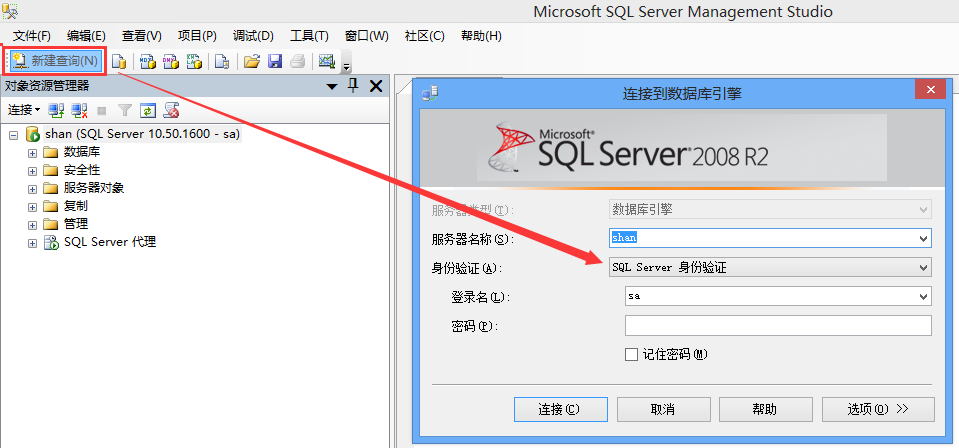The height and width of the screenshot is (448, 959).
Task: Collapse the shan server node
Action: pyautogui.click(x=14, y=135)
